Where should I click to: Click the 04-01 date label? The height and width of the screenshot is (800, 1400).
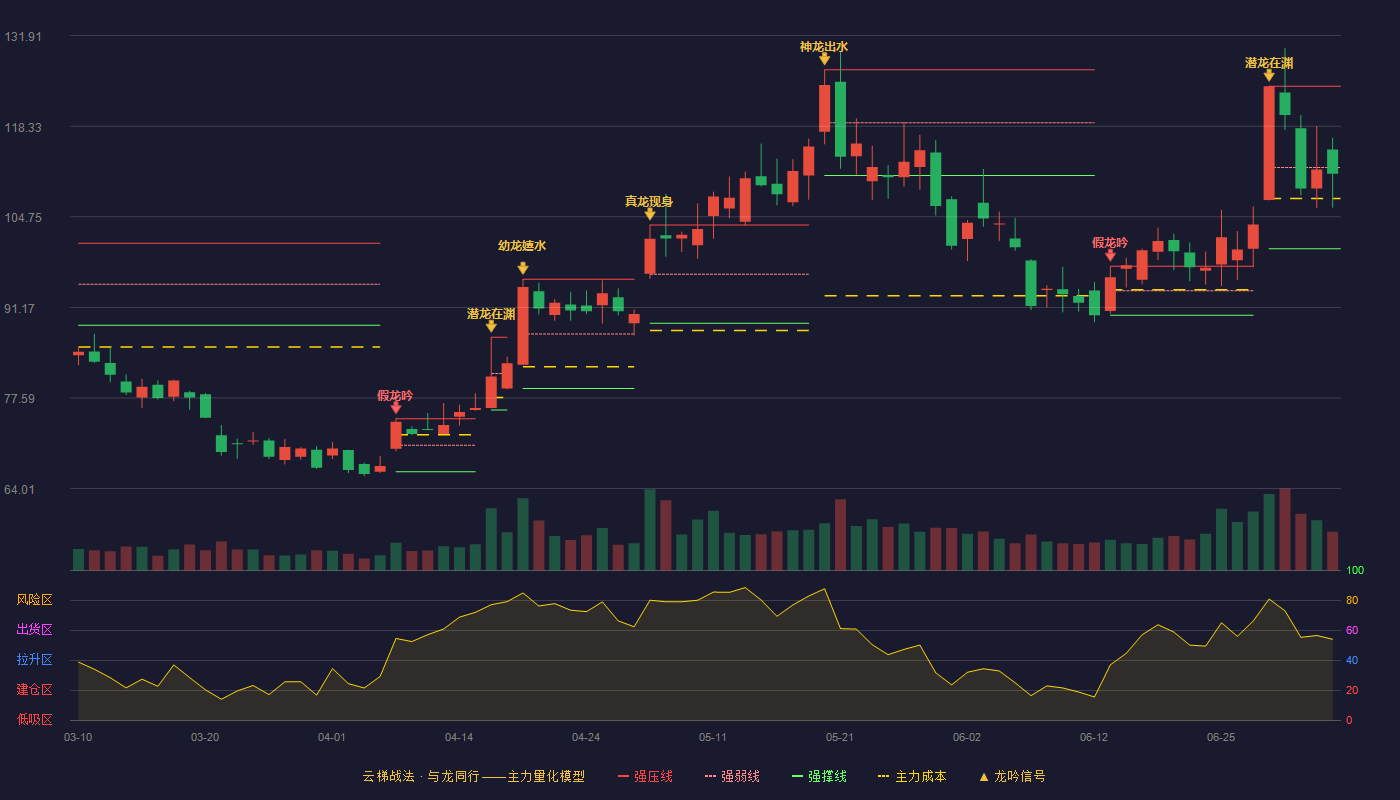point(332,737)
